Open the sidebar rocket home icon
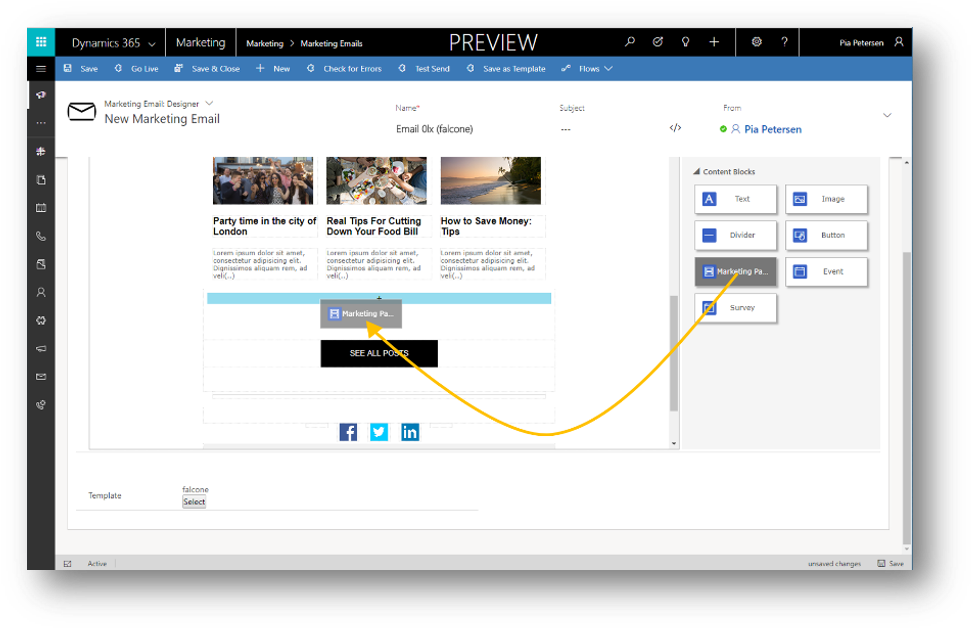This screenshot has width=971, height=628. tap(41, 95)
